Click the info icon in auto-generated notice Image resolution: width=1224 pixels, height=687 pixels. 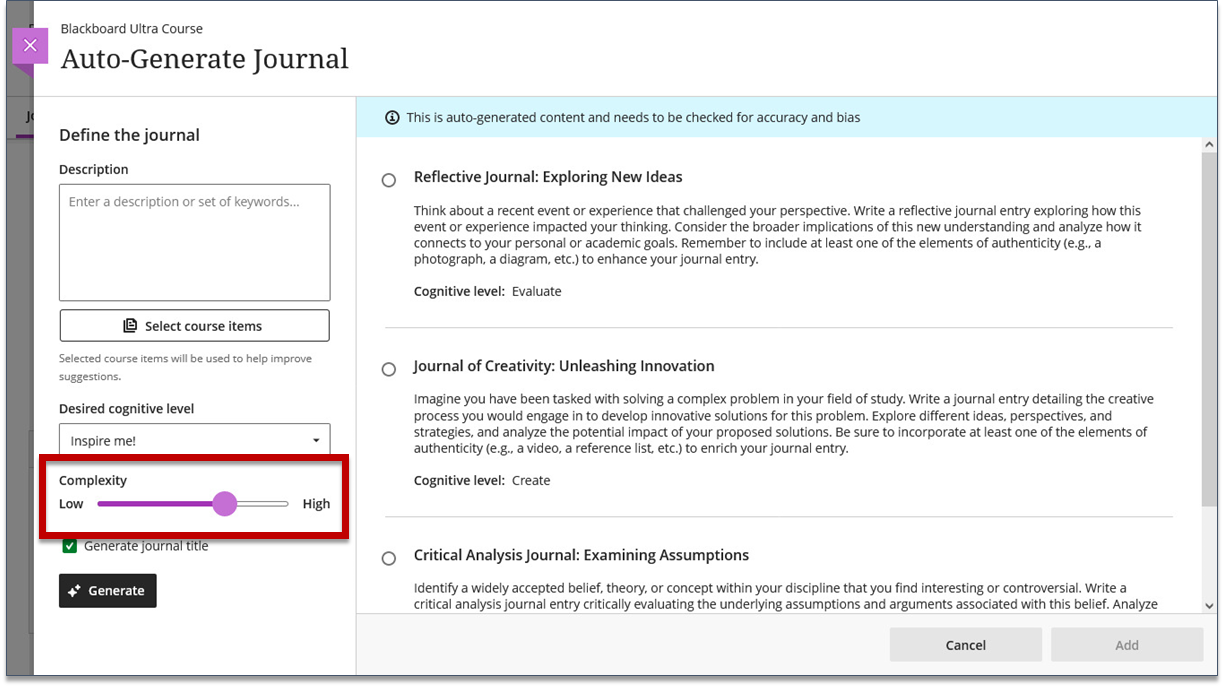point(392,118)
